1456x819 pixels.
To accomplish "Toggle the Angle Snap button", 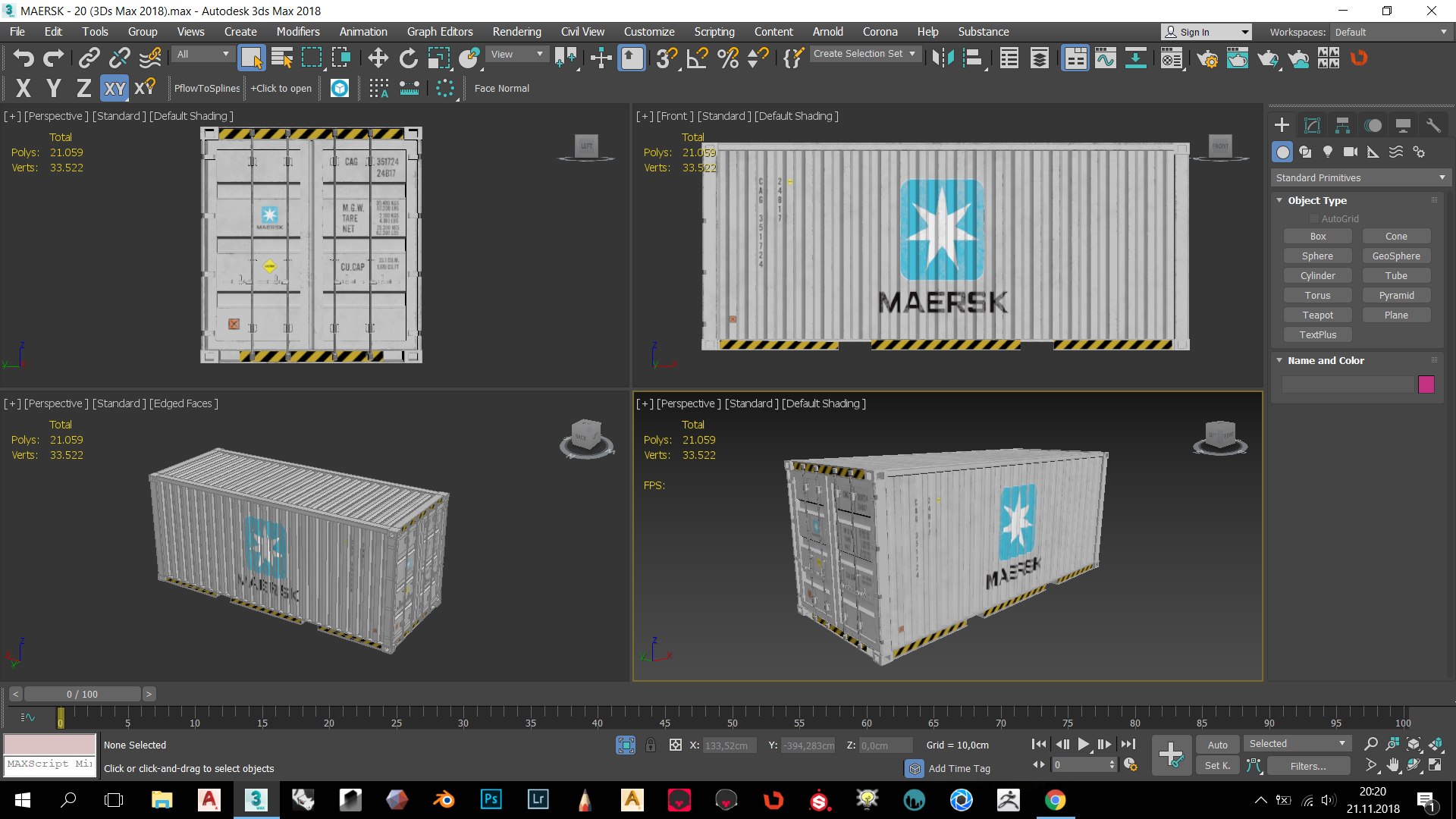I will tap(697, 58).
